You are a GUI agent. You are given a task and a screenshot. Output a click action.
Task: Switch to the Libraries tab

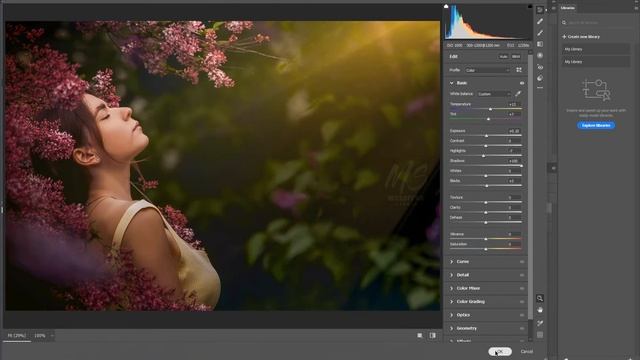(568, 8)
